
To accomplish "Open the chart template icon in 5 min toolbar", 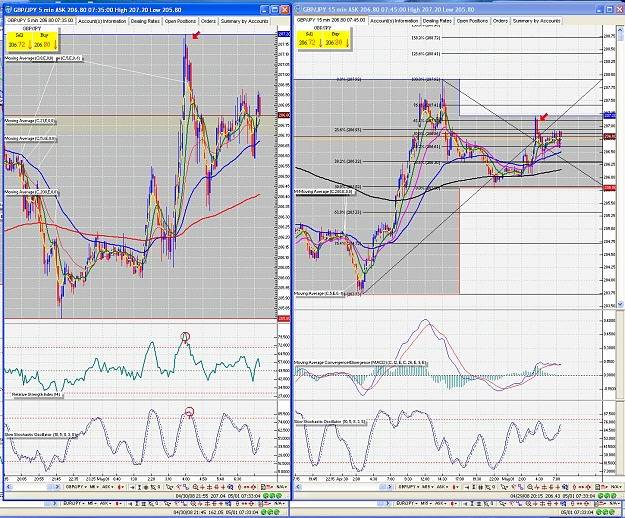I will tap(263, 487).
